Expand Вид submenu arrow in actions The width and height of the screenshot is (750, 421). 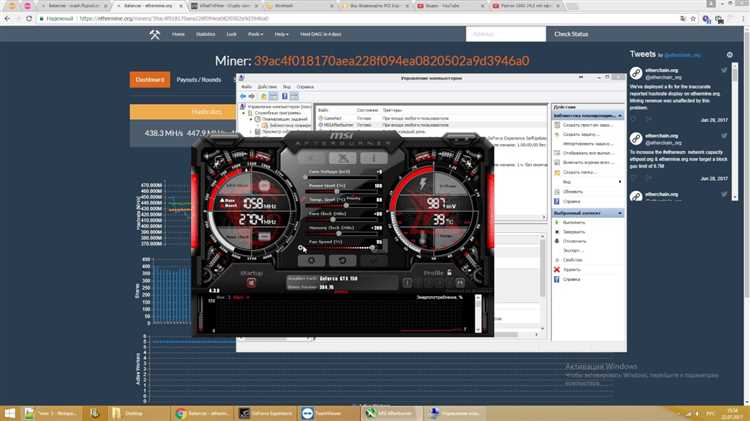click(620, 182)
